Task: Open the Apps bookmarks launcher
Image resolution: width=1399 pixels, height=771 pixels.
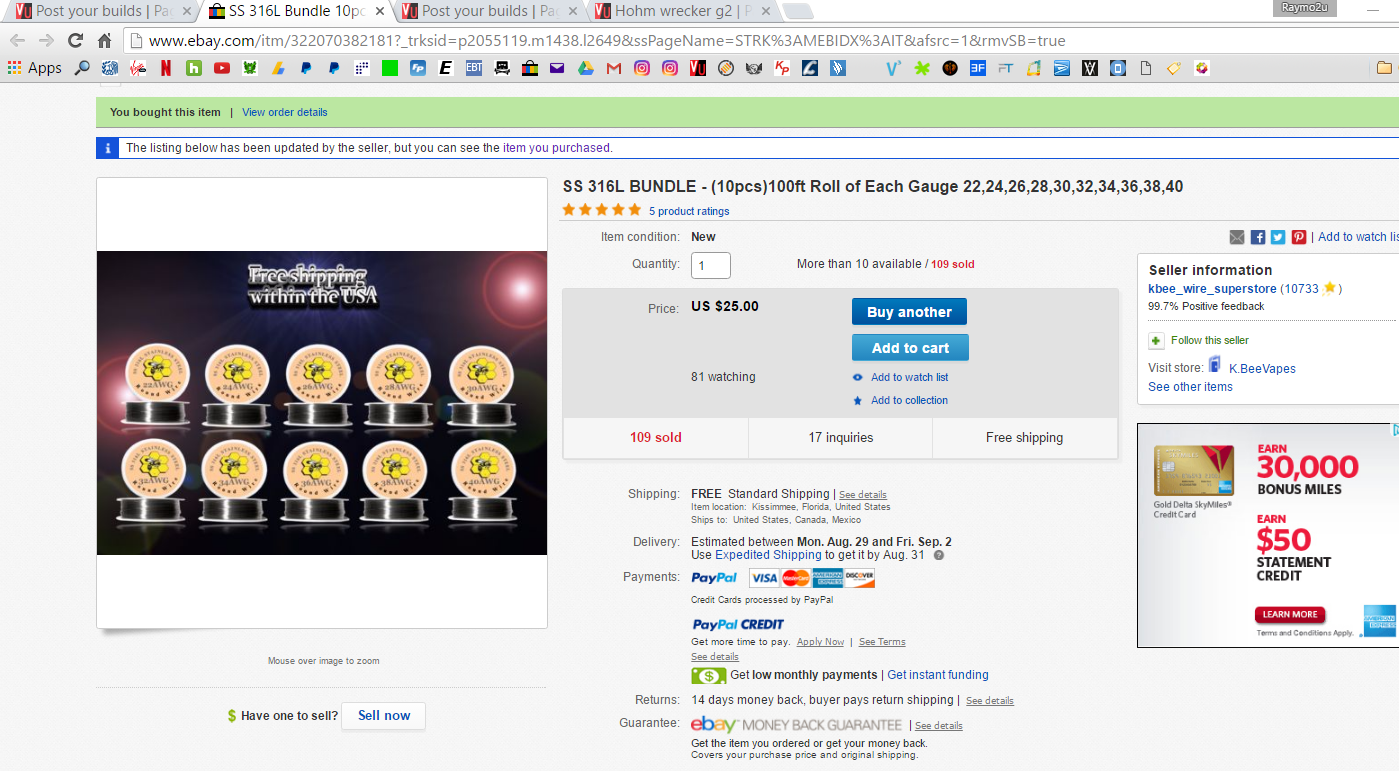Action: 35,68
